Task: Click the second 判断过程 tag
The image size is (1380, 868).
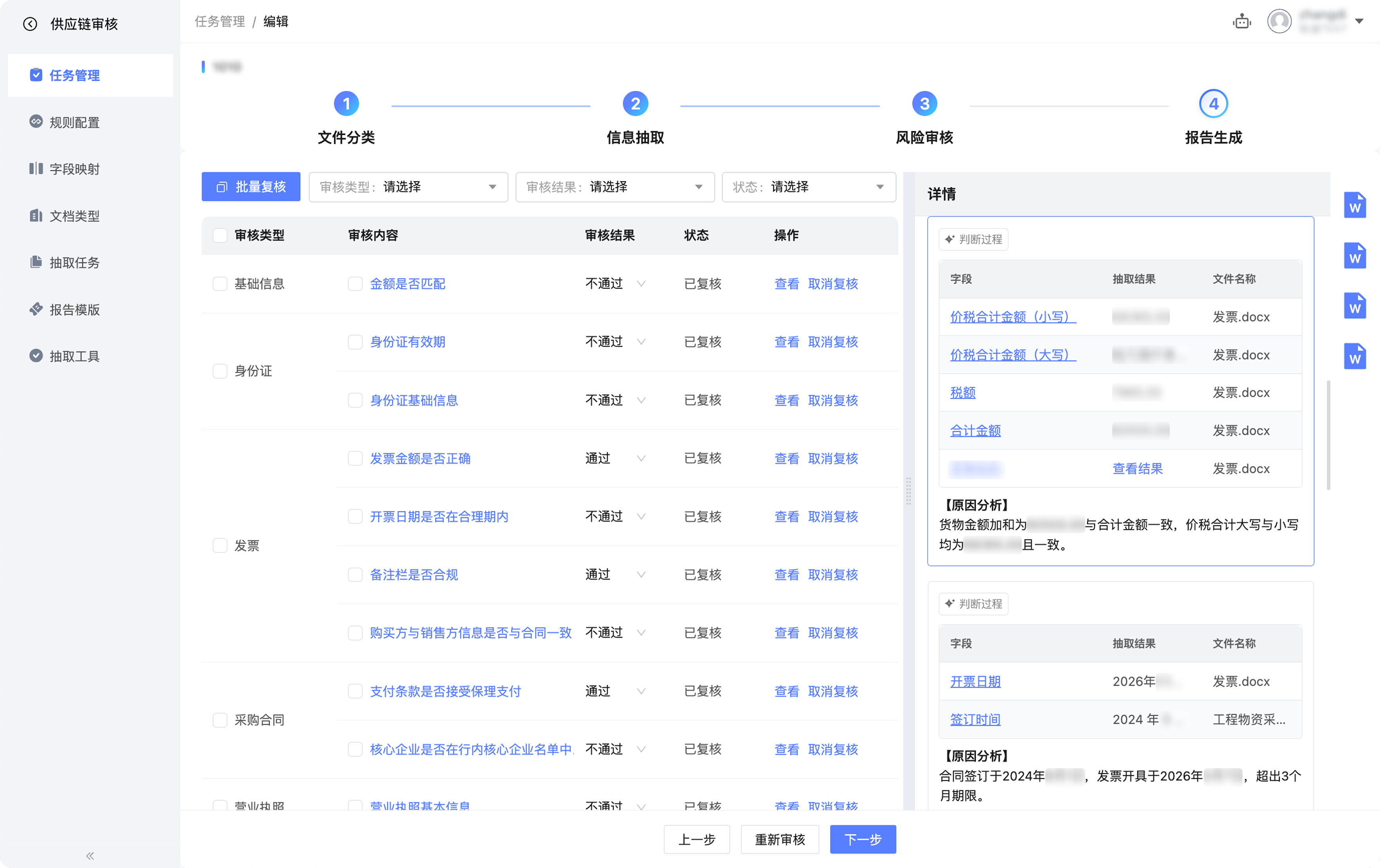Action: pyautogui.click(x=973, y=604)
